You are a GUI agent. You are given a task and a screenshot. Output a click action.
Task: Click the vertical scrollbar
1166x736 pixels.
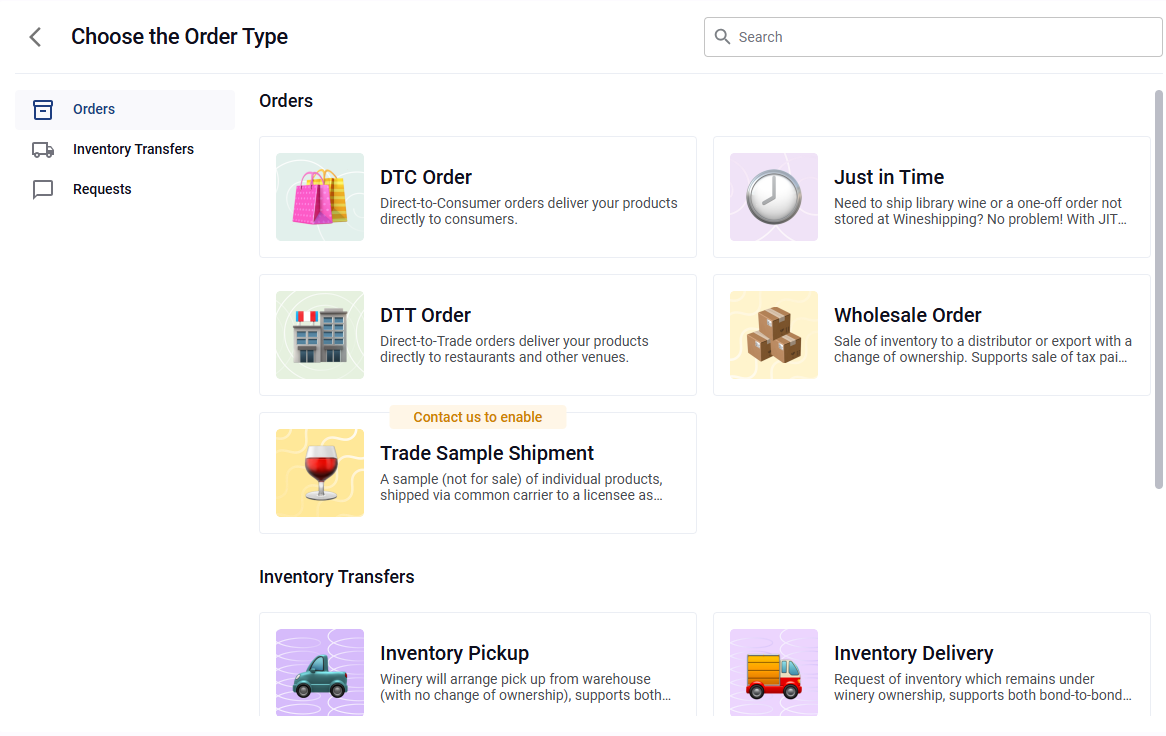click(x=1159, y=290)
